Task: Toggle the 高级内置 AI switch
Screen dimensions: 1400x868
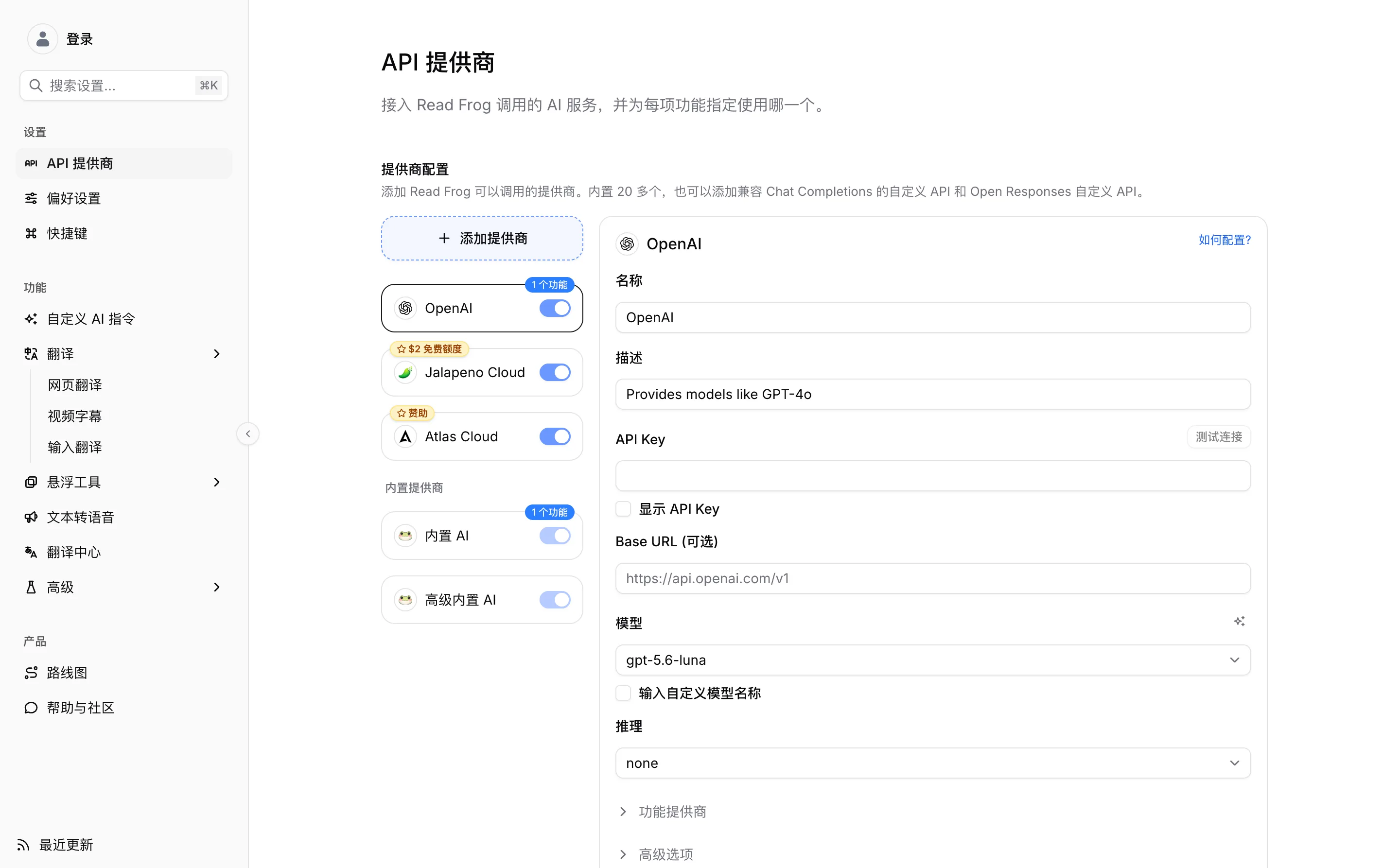Action: tap(555, 600)
